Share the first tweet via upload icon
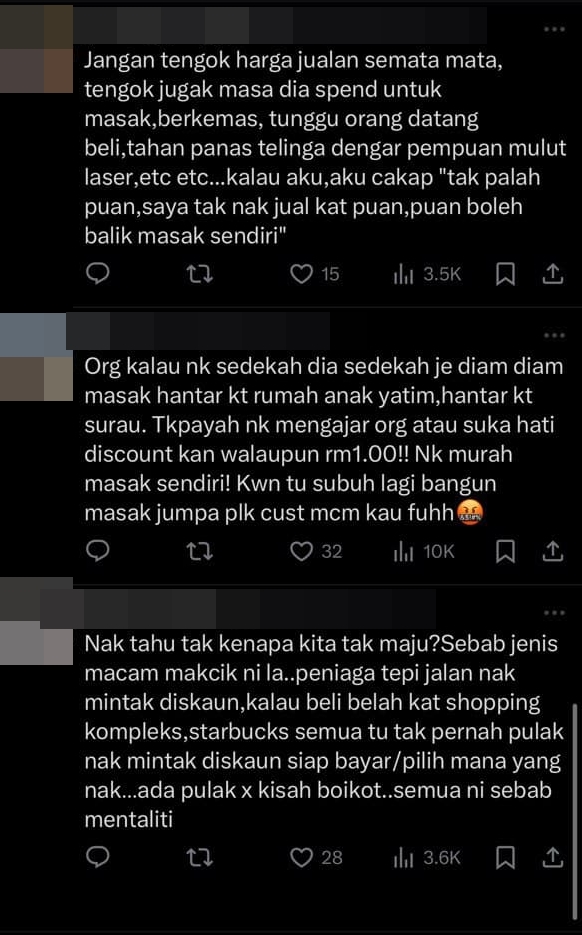 tap(553, 274)
